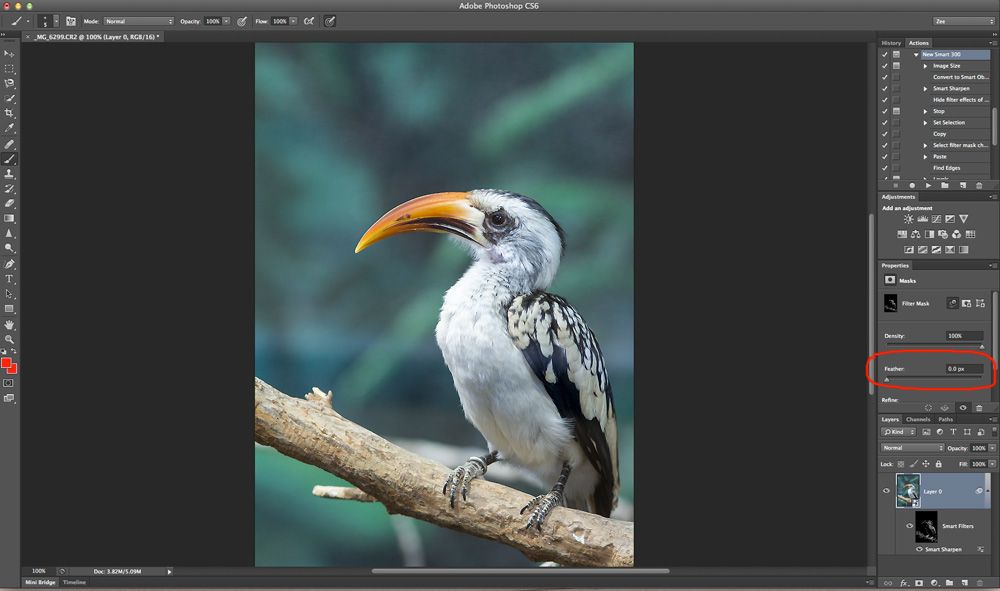Select the Eyedropper tool
Viewport: 1000px width, 591px height.
pos(10,128)
